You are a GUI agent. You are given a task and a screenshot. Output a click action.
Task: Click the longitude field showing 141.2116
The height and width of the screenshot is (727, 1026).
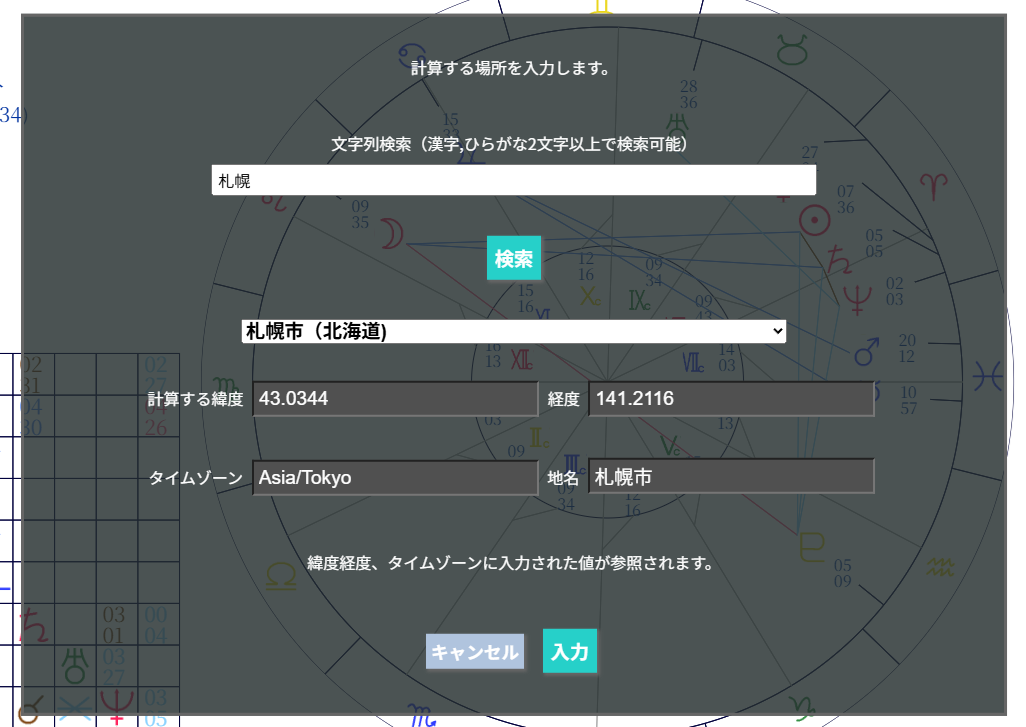[731, 397]
